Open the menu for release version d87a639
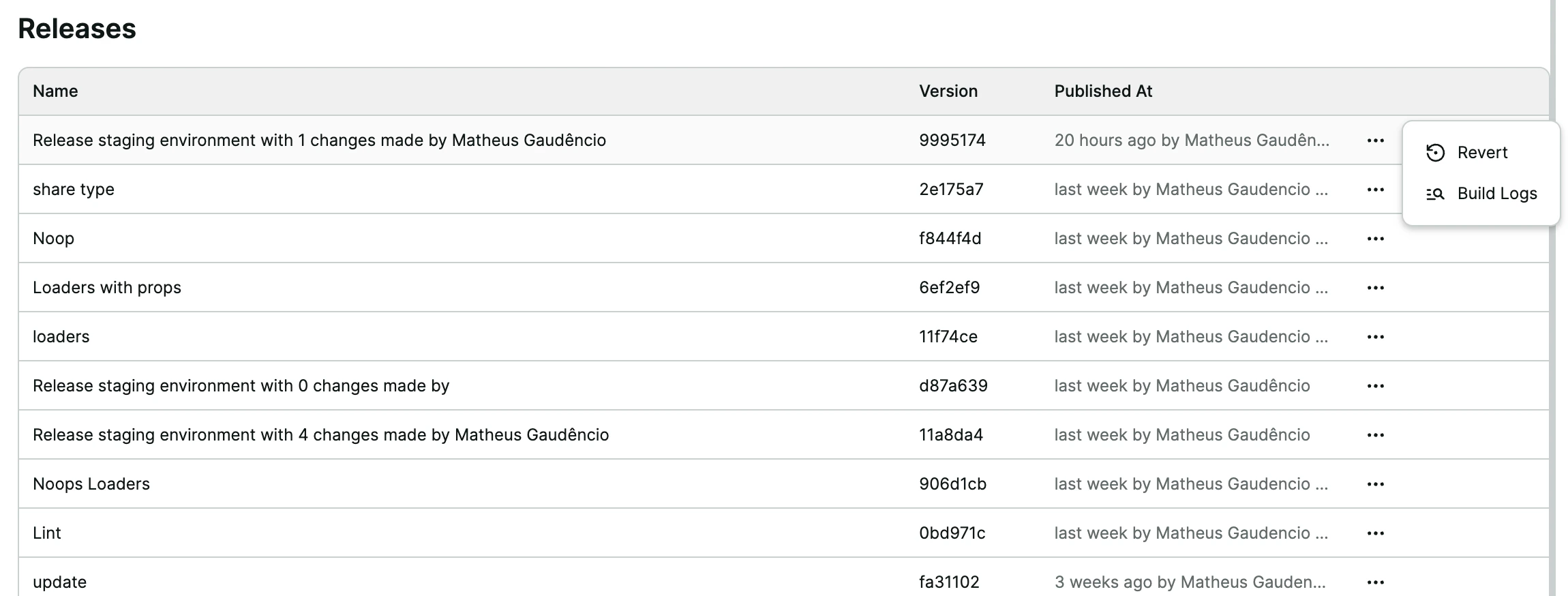The image size is (1568, 596). click(x=1375, y=385)
